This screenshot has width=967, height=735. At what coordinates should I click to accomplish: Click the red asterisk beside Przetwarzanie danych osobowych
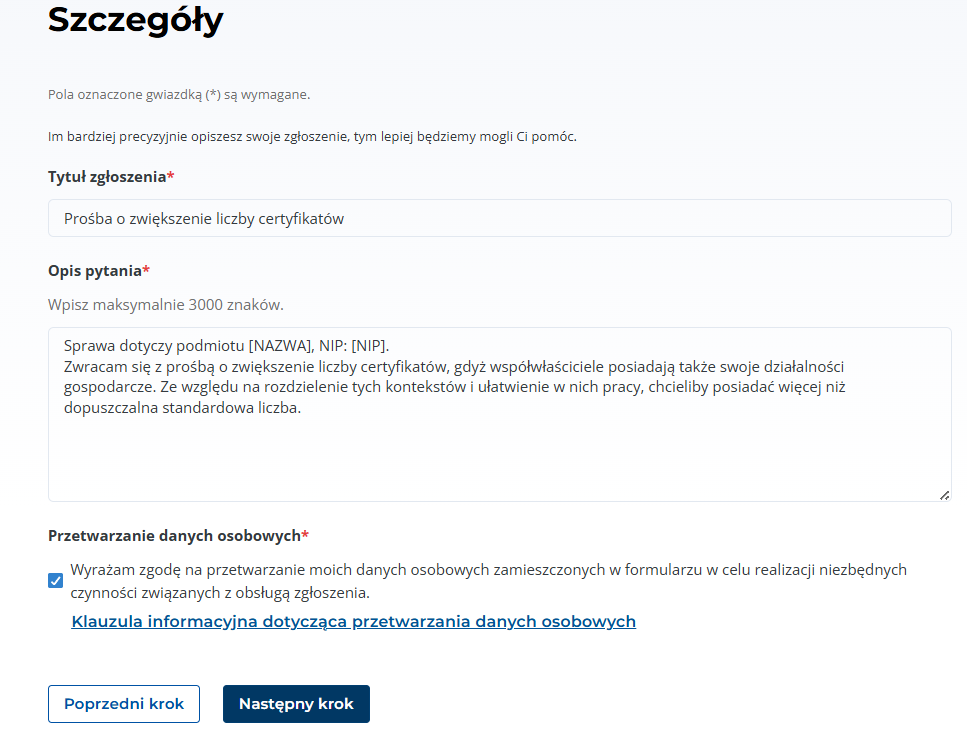(x=305, y=535)
